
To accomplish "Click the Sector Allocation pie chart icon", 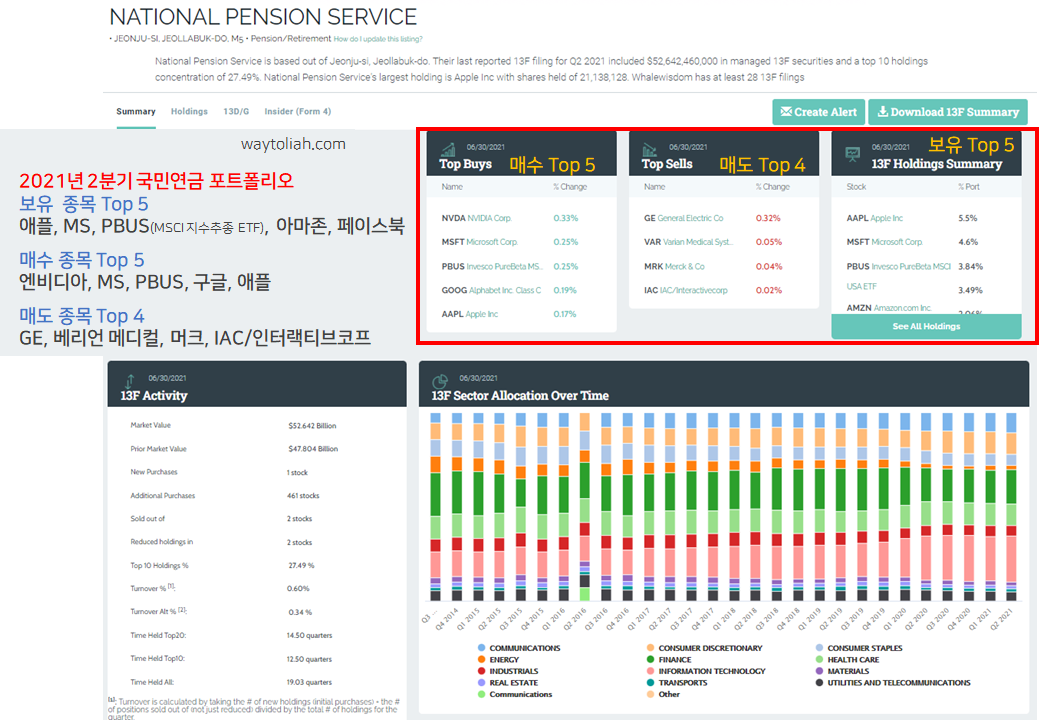I will point(440,382).
